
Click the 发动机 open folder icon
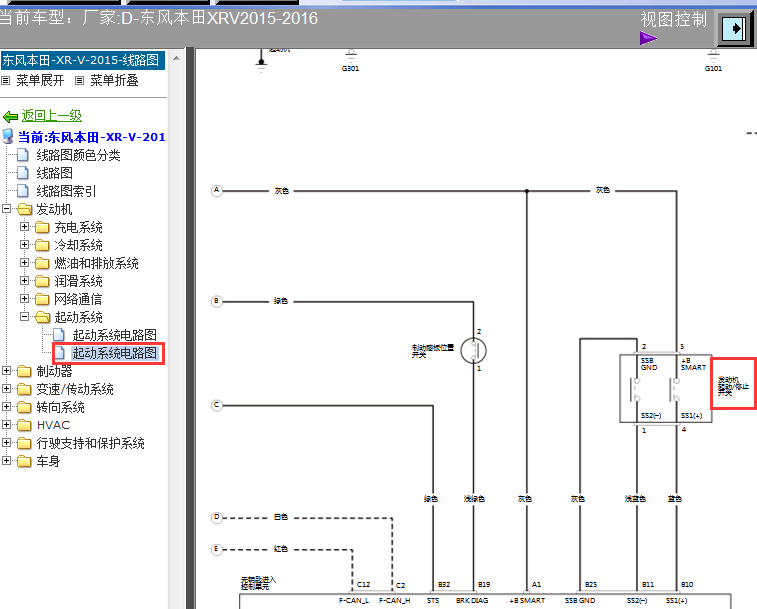24,209
